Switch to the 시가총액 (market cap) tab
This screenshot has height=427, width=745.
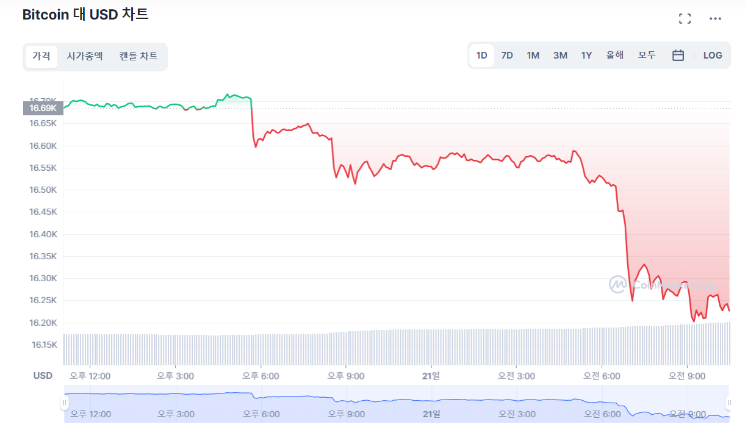[85, 56]
